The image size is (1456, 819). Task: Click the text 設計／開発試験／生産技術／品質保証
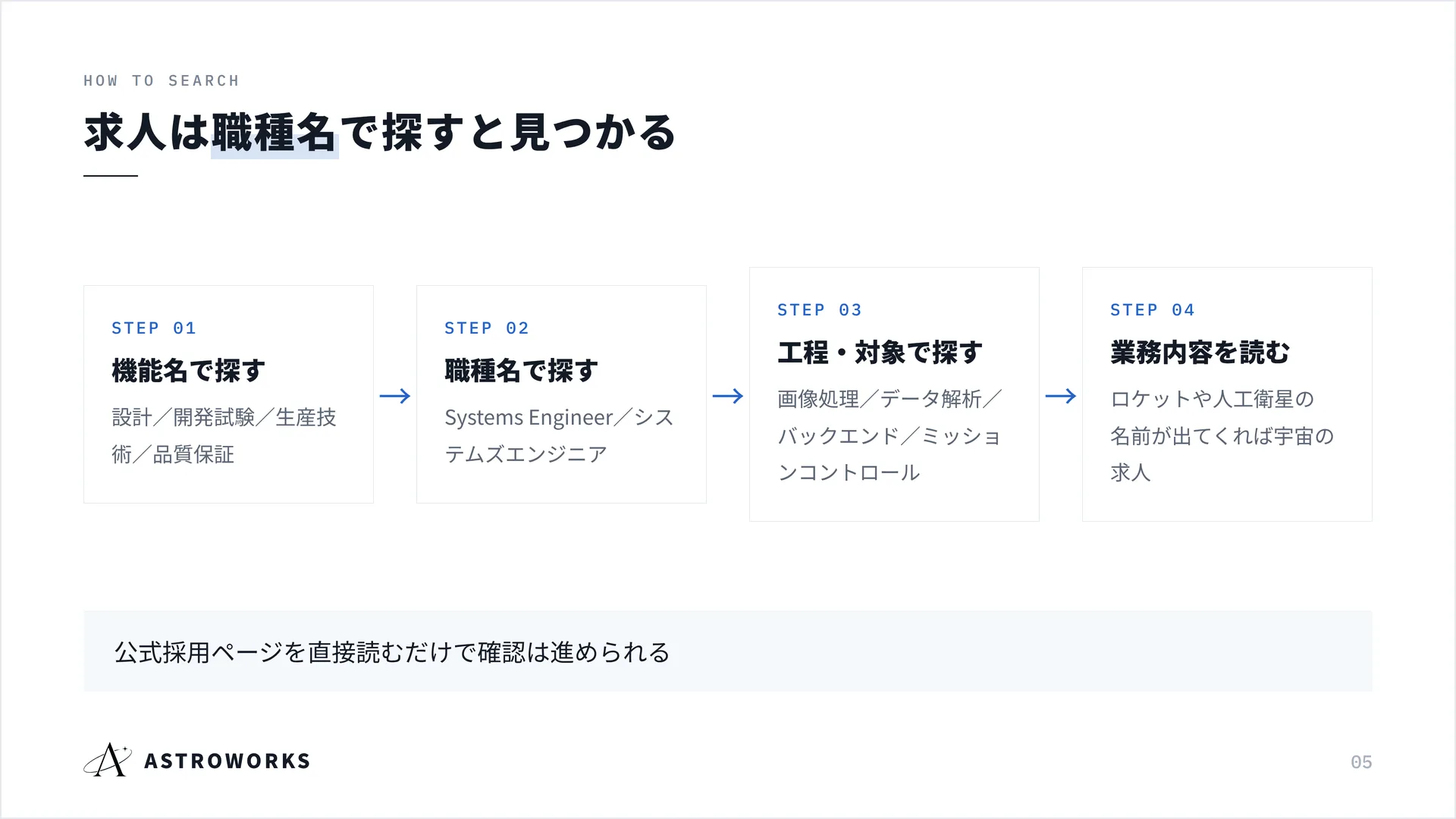click(x=224, y=436)
